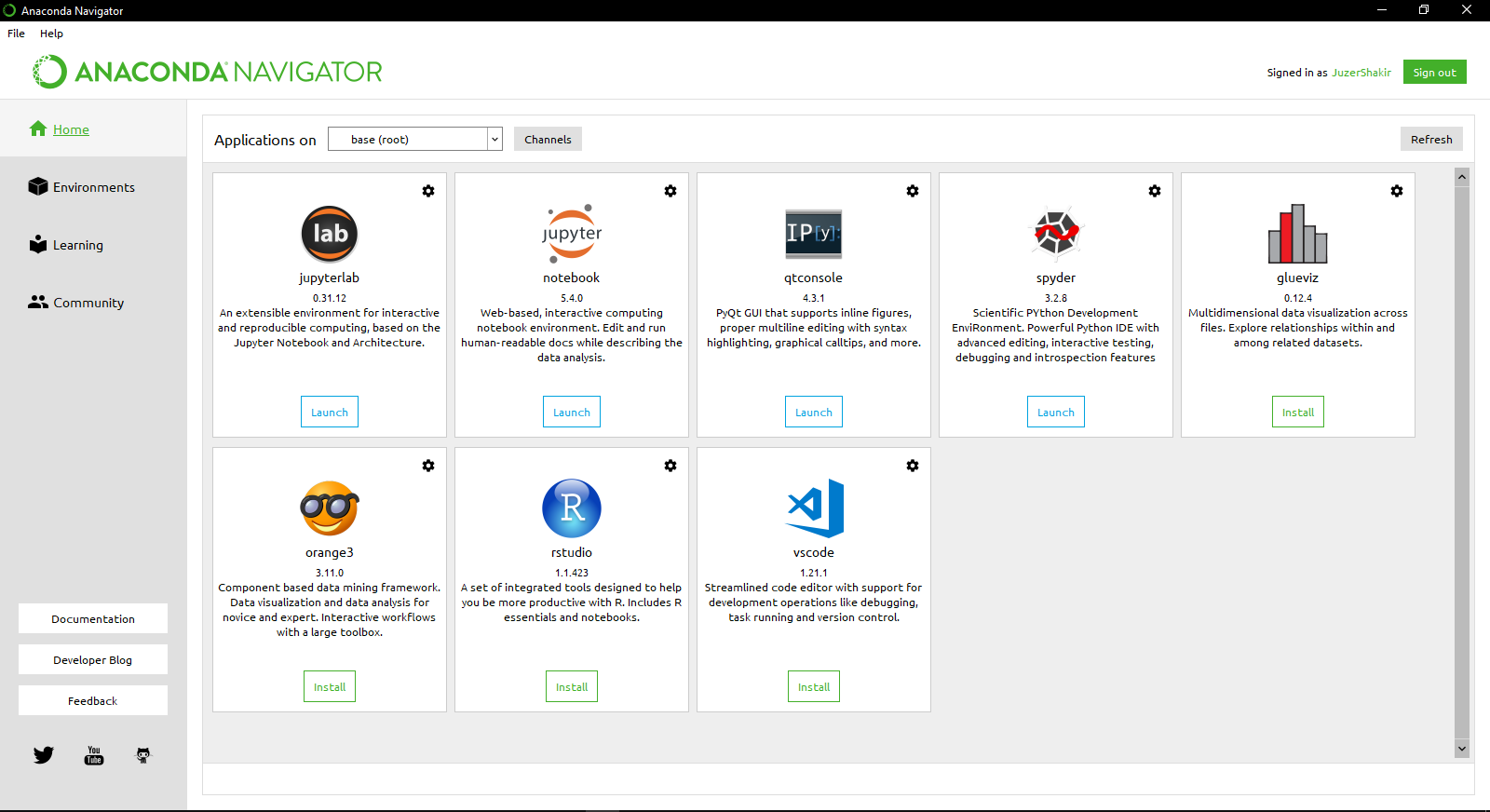Click the Anaconda Navigator logo
The width and height of the screenshot is (1490, 812).
208,72
